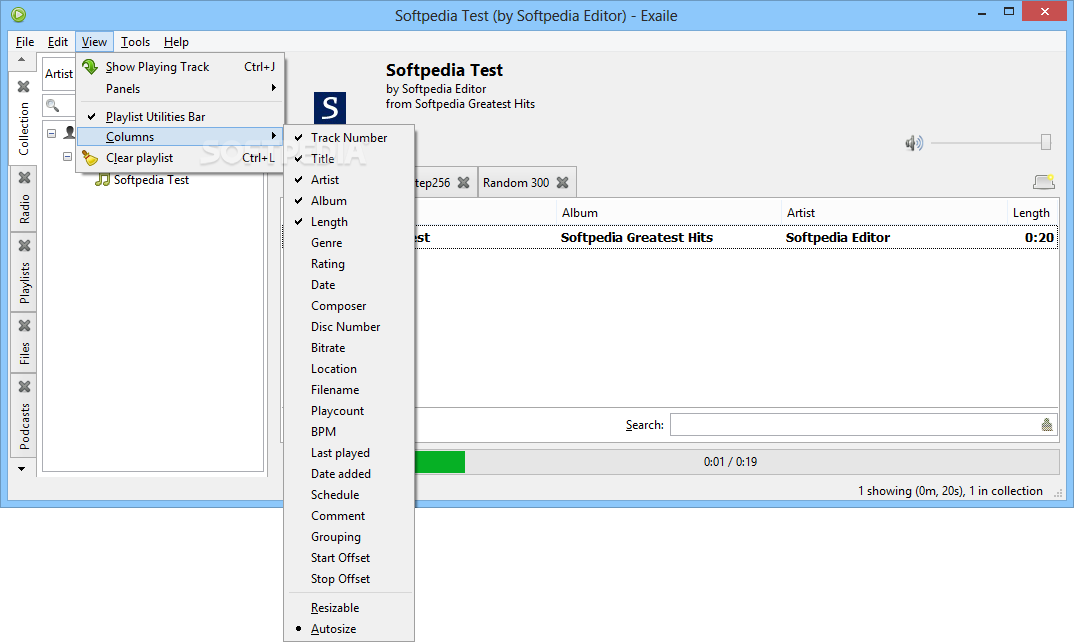Viewport: 1074px width, 642px height.
Task: Seek in the playback progress bar
Action: 736,462
